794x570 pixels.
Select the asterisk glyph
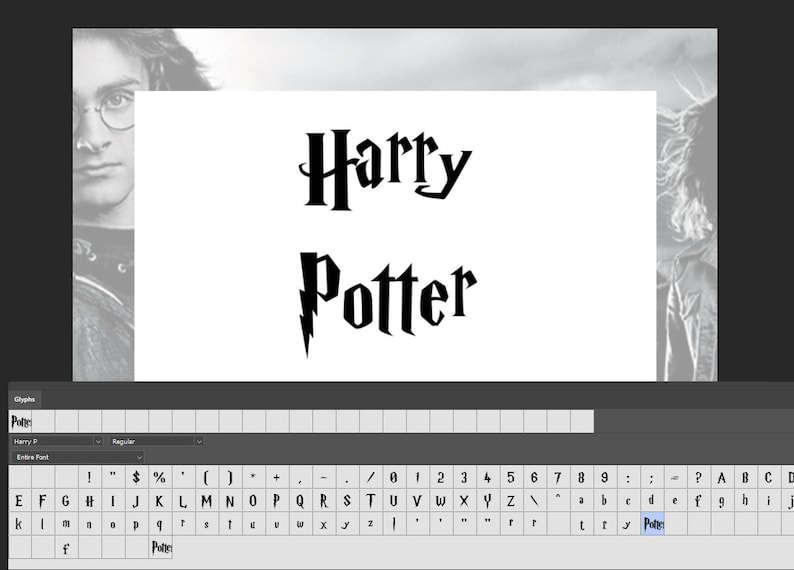tap(253, 477)
